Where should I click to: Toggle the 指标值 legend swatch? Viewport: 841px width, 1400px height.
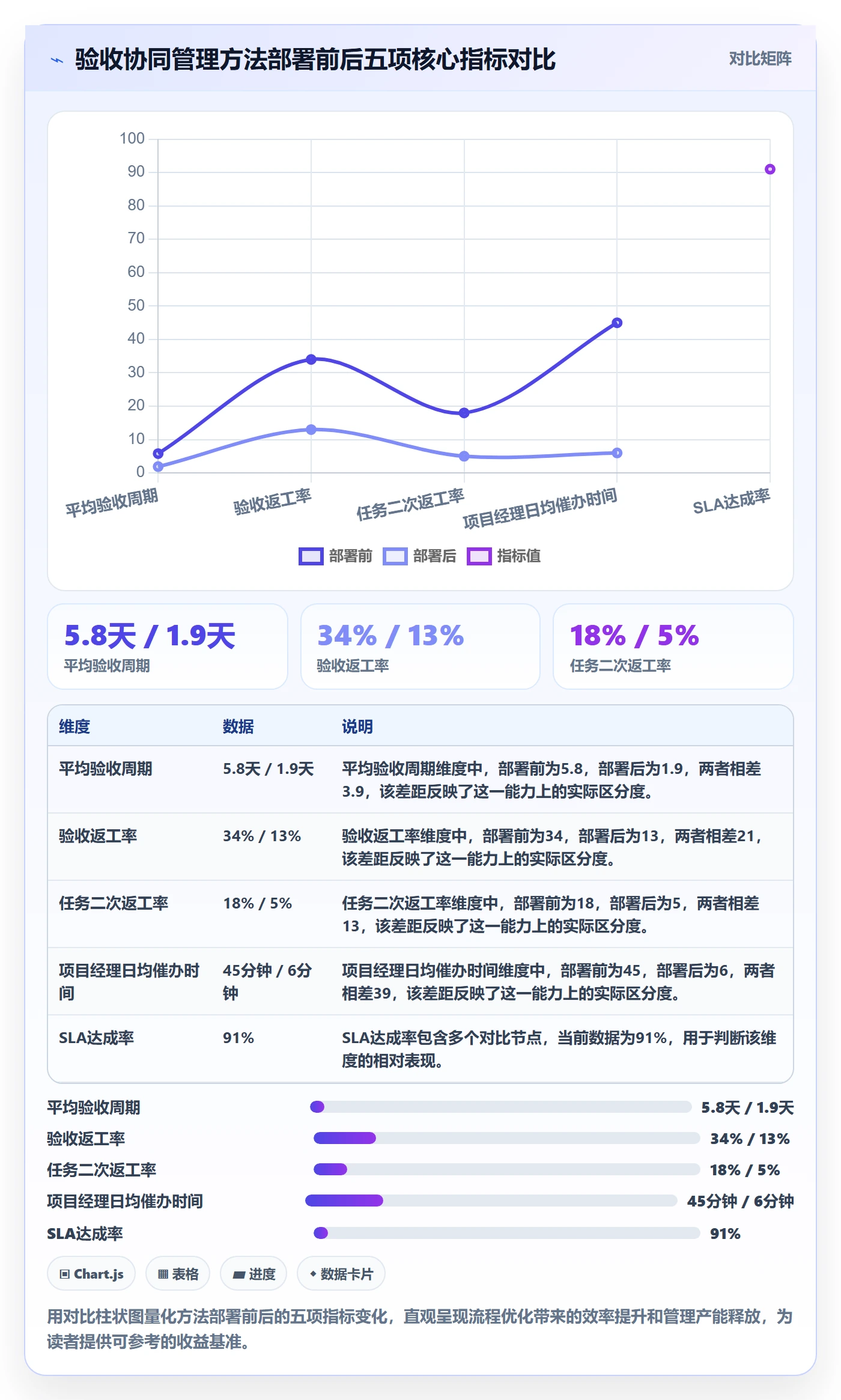[479, 556]
